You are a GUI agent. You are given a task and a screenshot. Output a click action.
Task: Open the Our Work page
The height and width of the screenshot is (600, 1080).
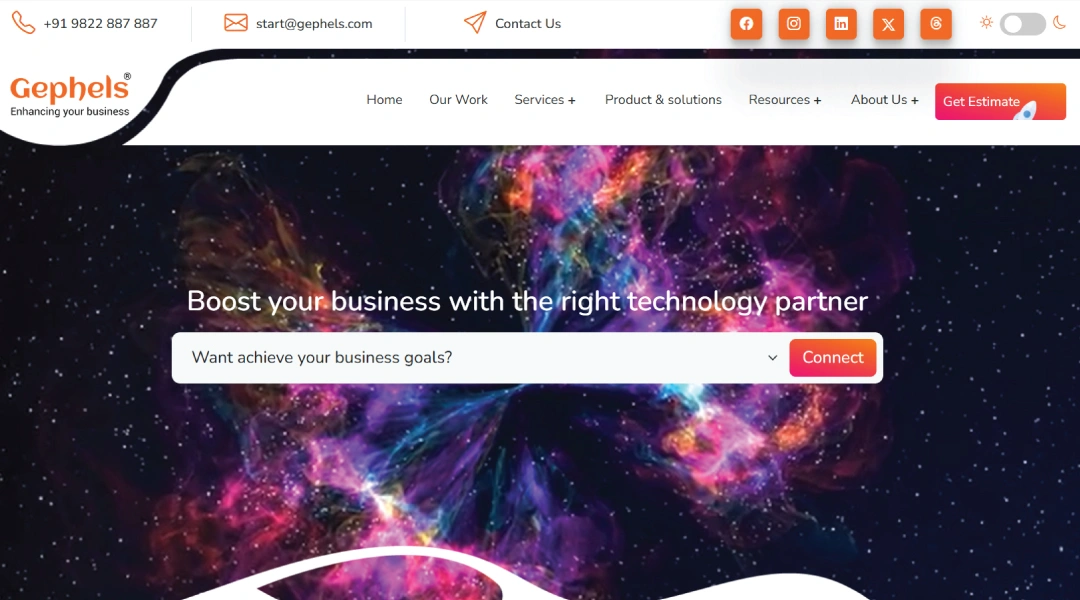(x=458, y=100)
